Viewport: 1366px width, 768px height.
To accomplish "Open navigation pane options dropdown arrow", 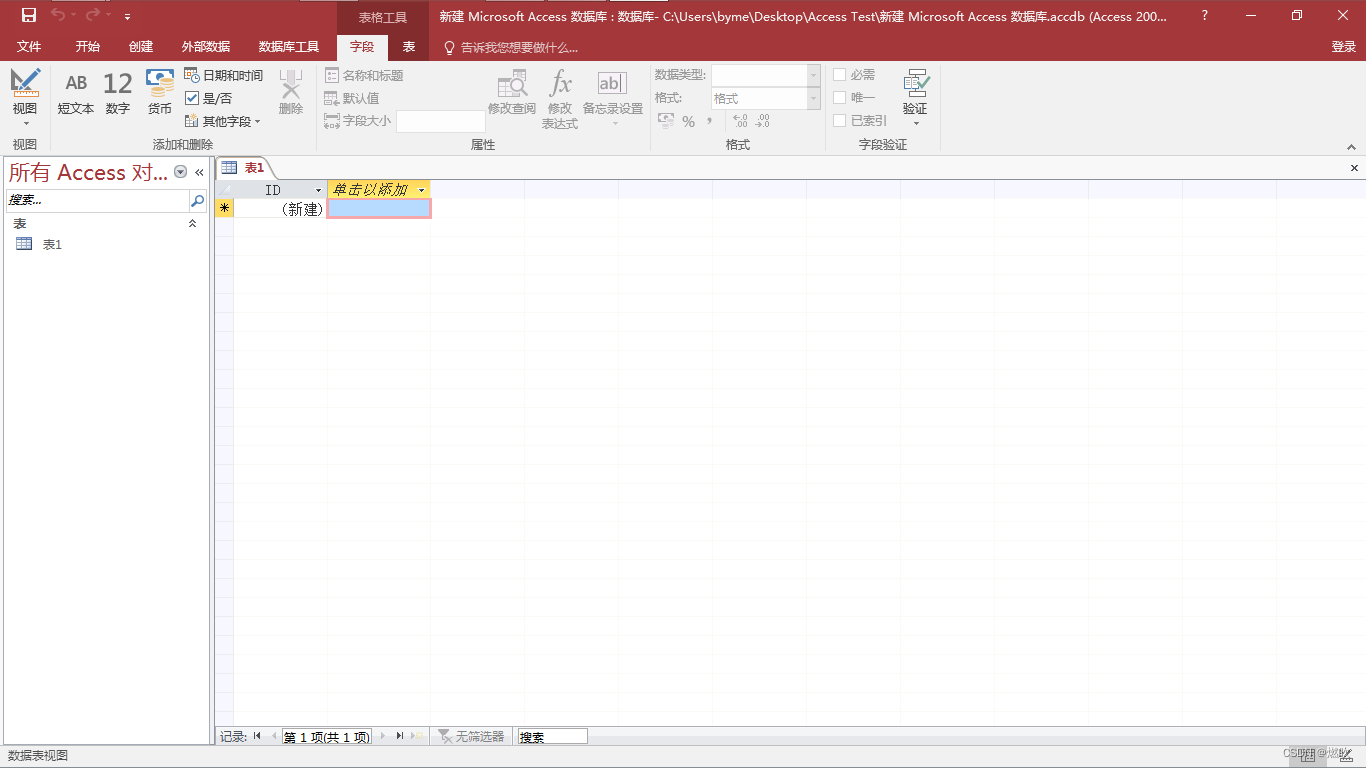I will 181,172.
